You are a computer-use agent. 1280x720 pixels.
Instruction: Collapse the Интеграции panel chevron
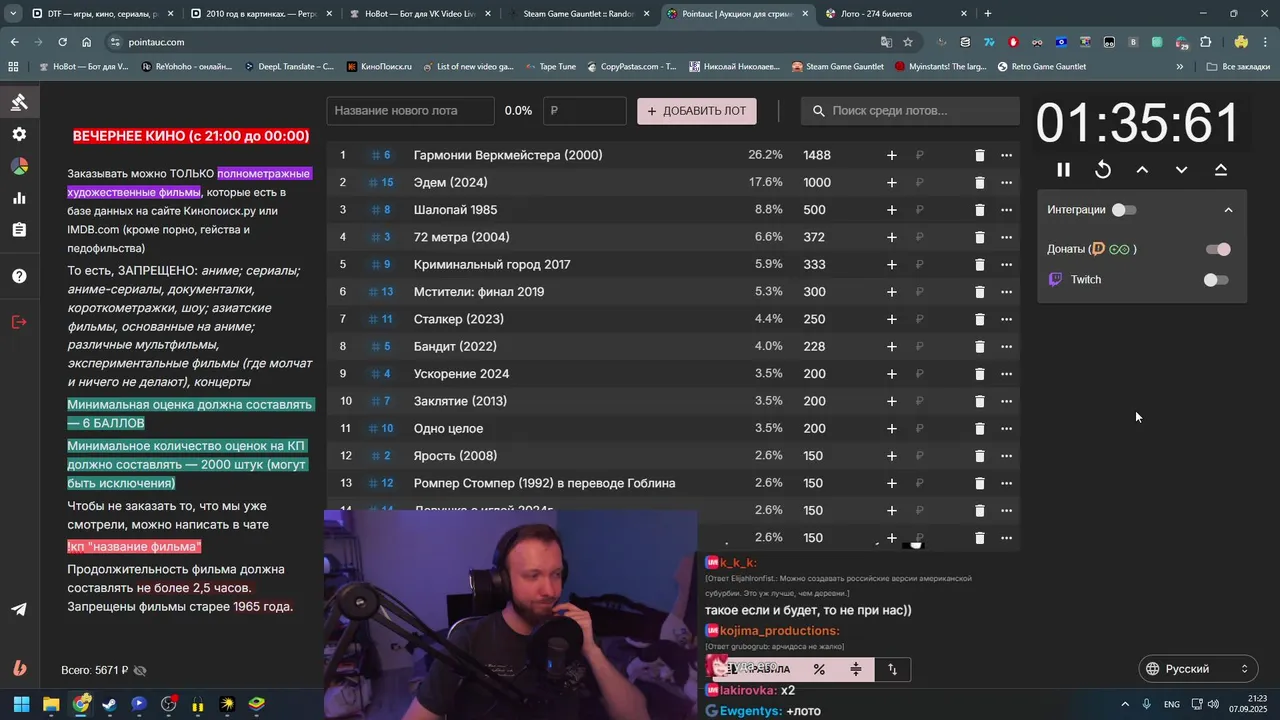[x=1228, y=210]
